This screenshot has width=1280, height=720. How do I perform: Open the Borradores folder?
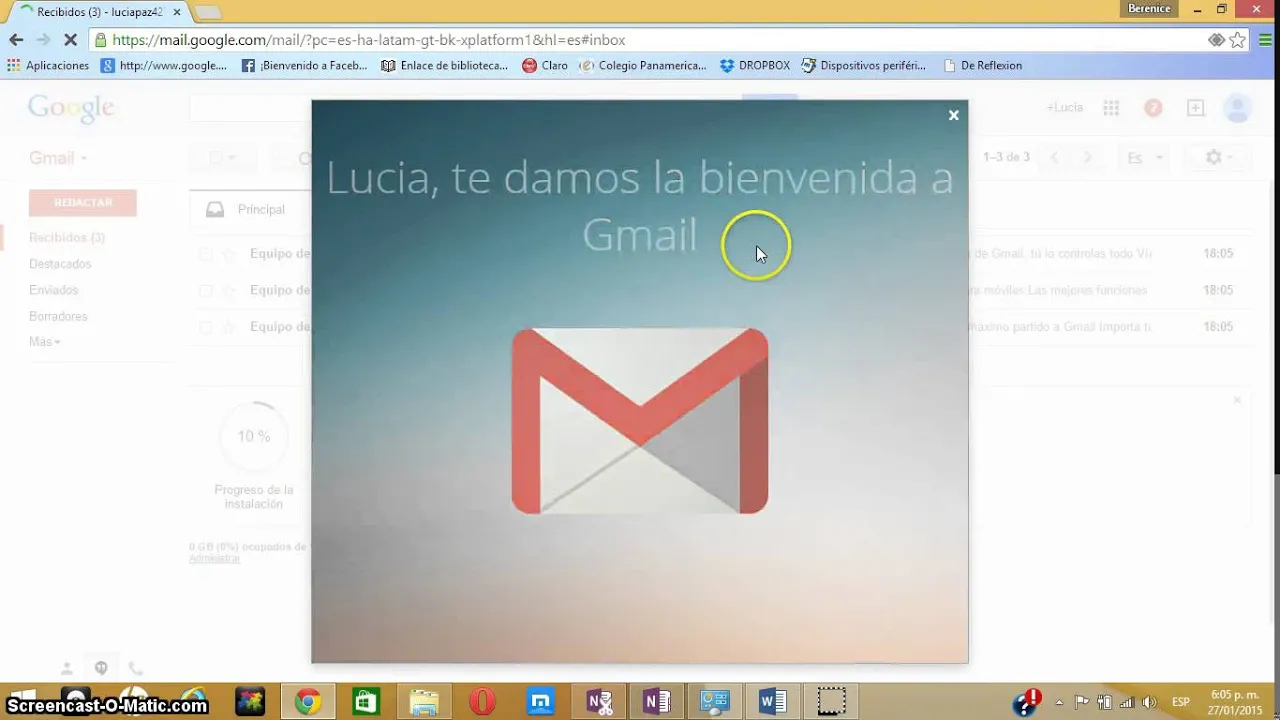coord(58,316)
